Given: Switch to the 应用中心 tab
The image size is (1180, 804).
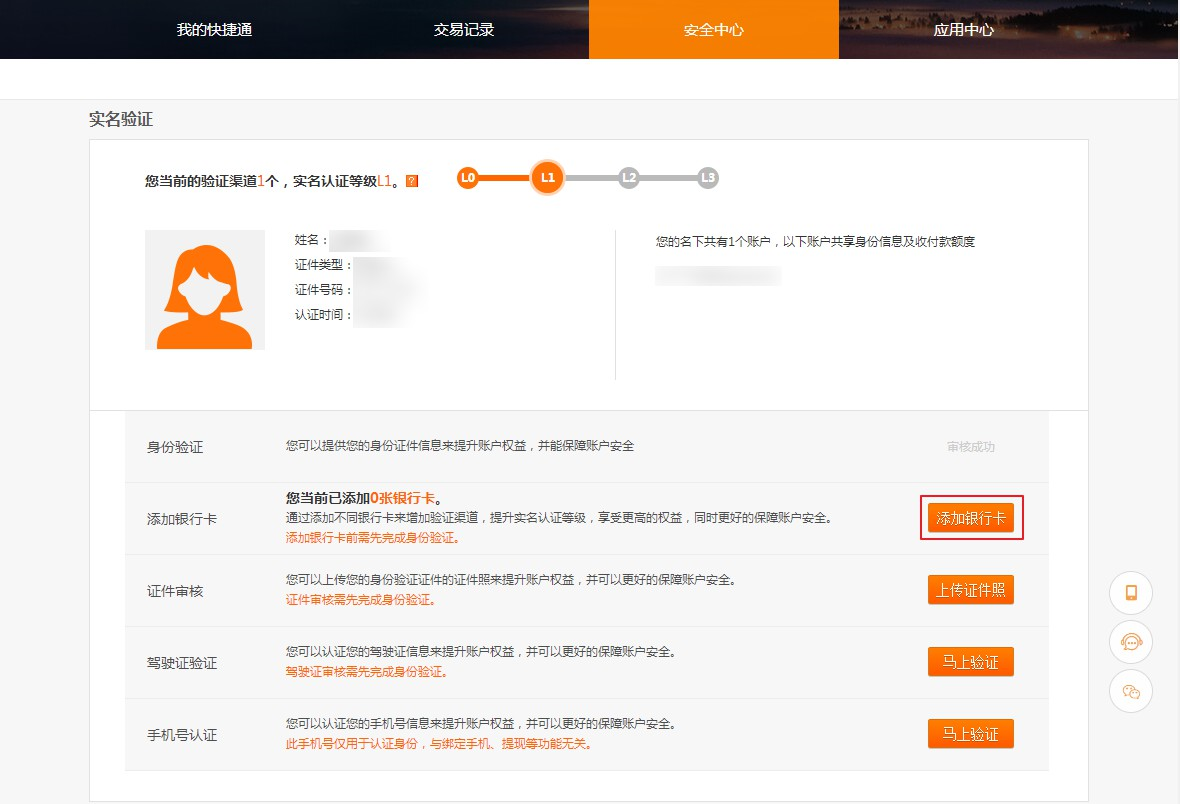Looking at the screenshot, I should pyautogui.click(x=963, y=30).
